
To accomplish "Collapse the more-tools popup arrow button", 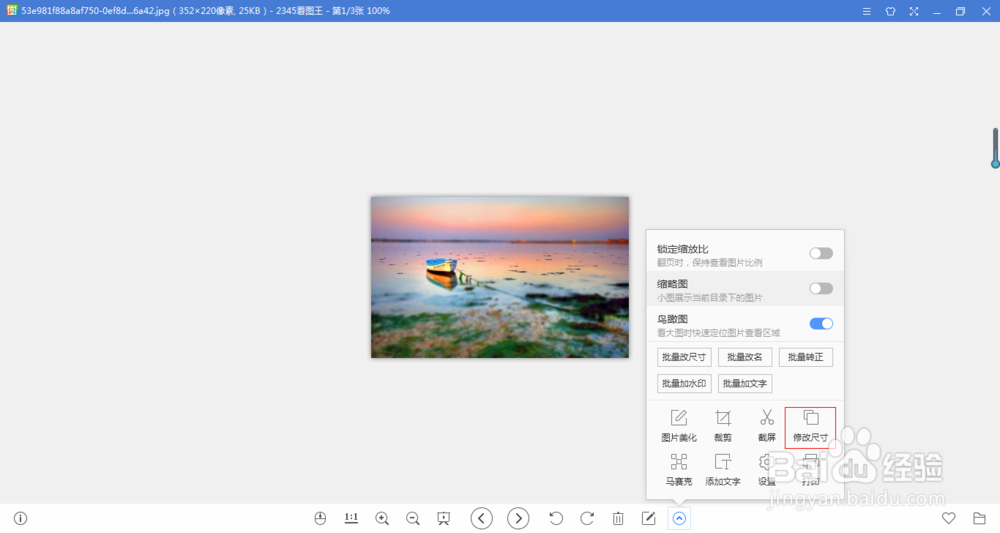I will (679, 518).
